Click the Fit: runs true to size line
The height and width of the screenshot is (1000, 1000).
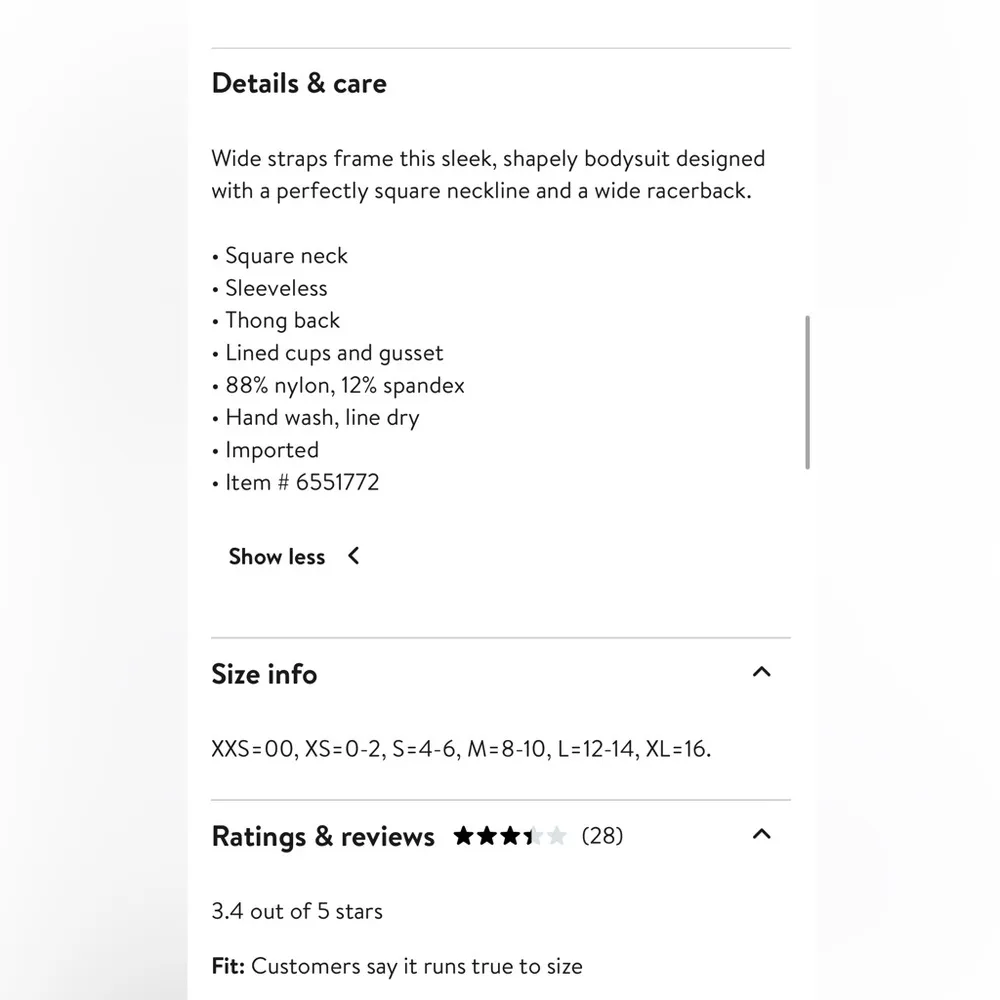tap(397, 966)
